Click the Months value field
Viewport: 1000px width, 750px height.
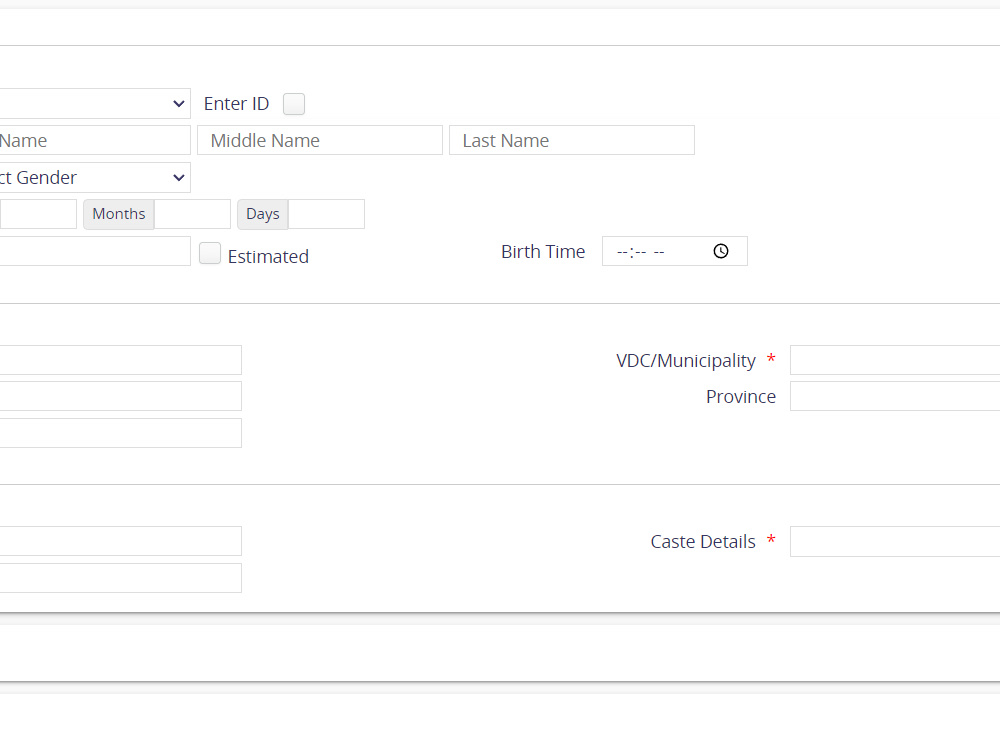pyautogui.click(x=192, y=214)
